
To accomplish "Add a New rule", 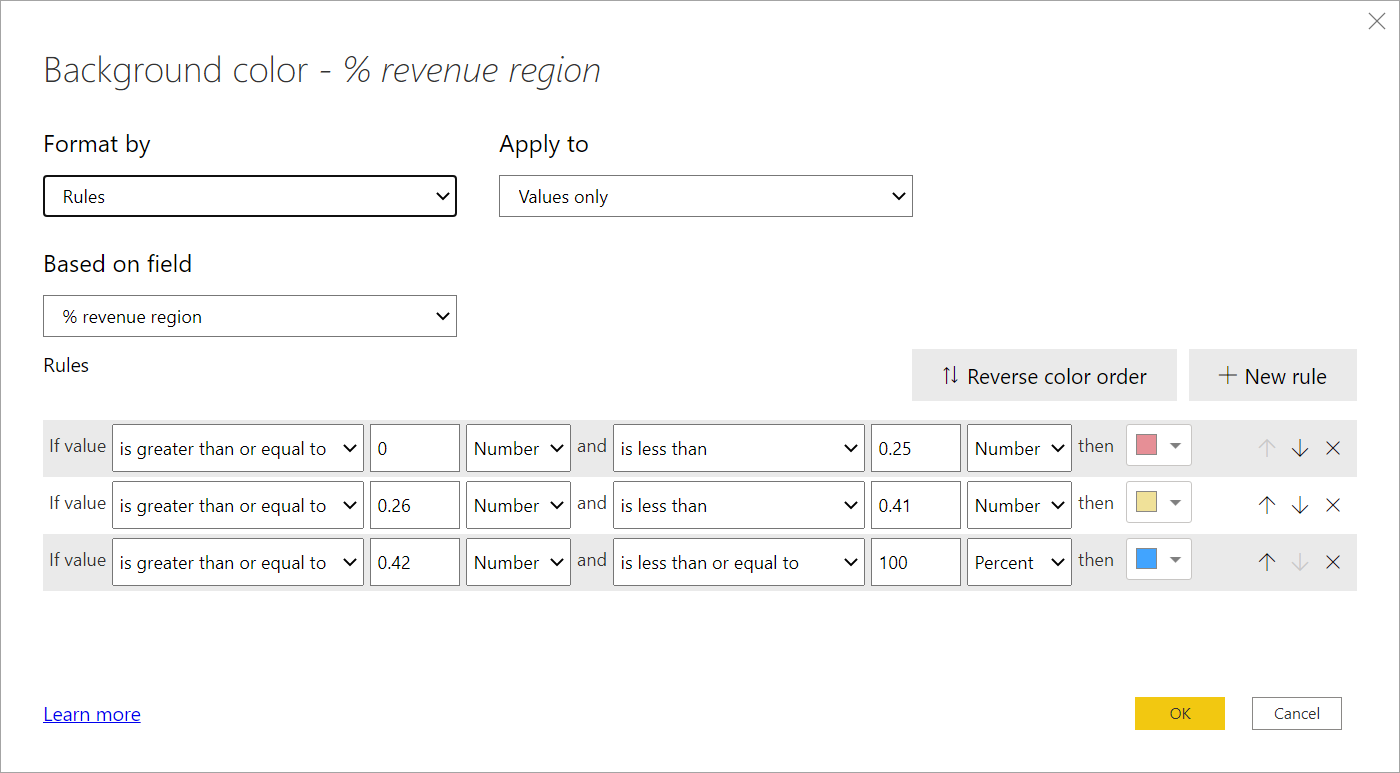I will click(x=1273, y=376).
